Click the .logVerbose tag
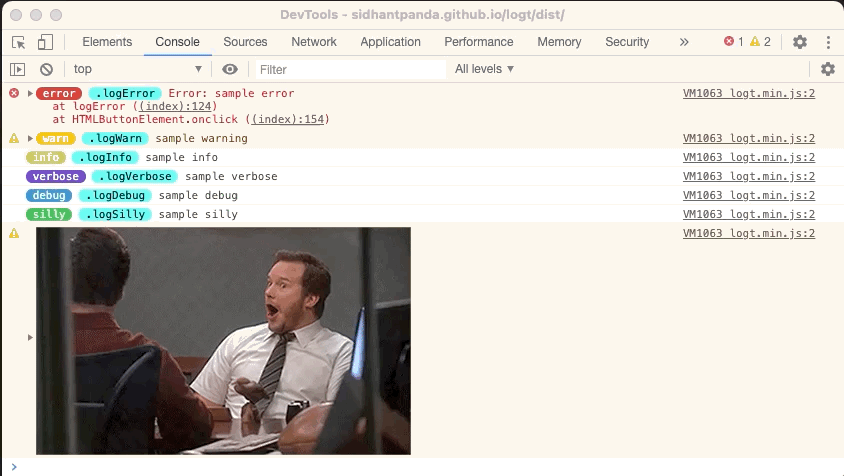The height and width of the screenshot is (476, 844). click(135, 176)
